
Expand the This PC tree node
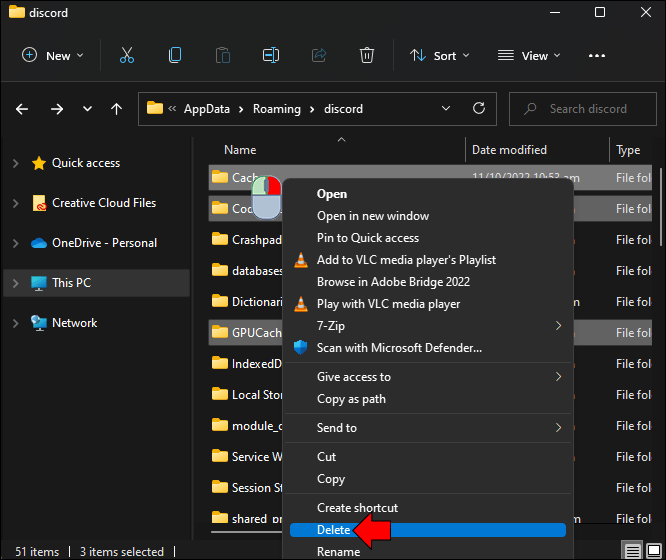point(16,283)
